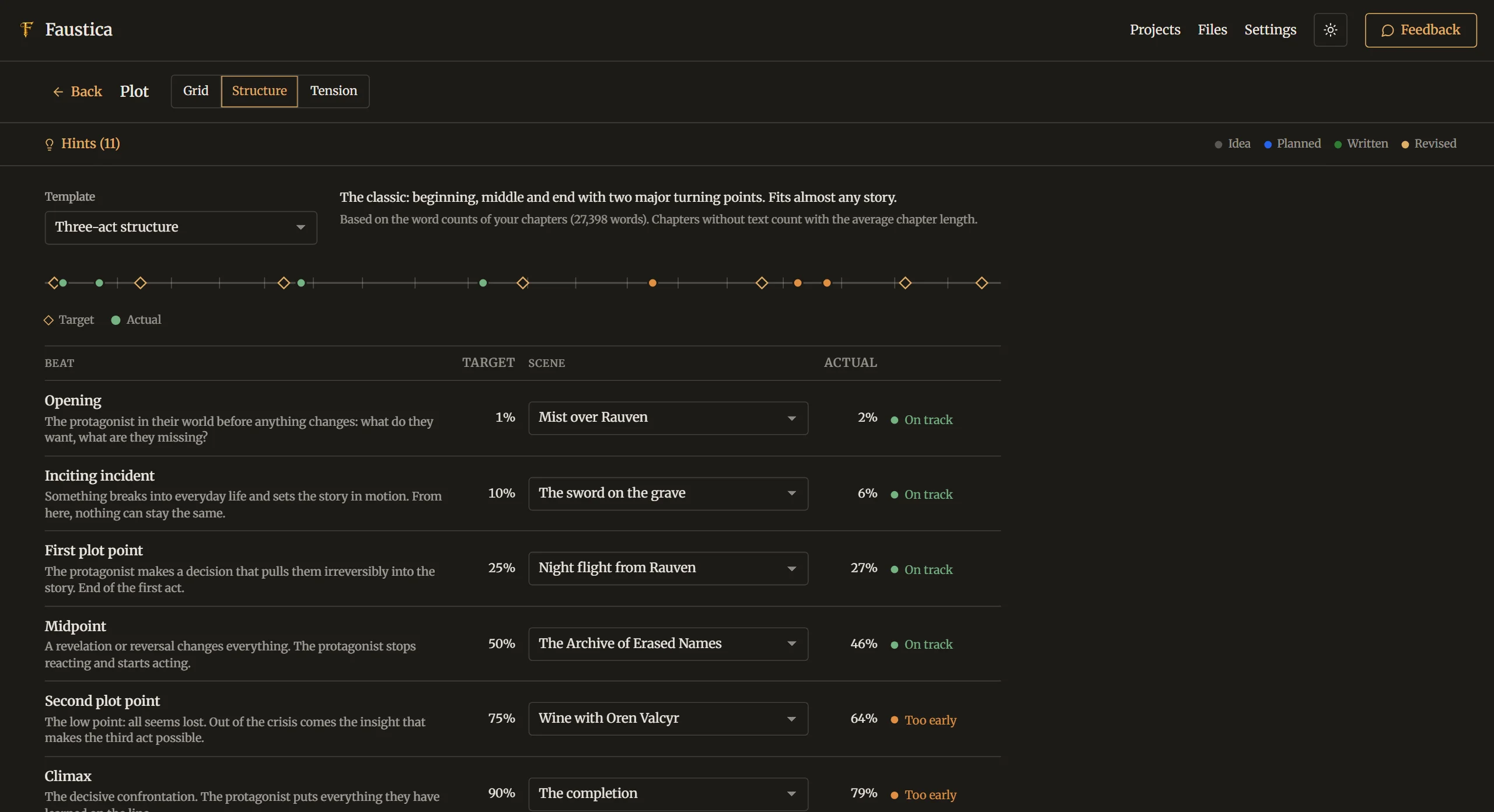Click the midpoint target diamond at timeline center
The width and height of the screenshot is (1494, 812).
pyautogui.click(x=523, y=283)
